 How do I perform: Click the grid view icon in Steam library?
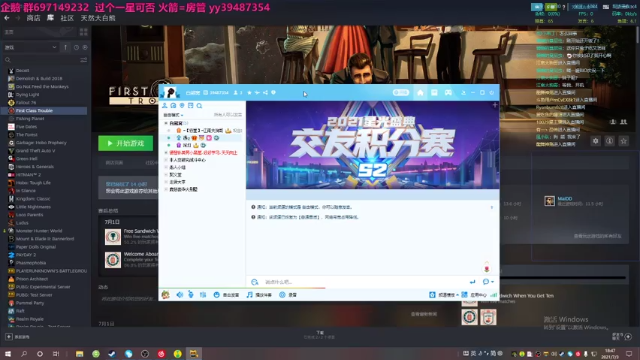tap(84, 32)
